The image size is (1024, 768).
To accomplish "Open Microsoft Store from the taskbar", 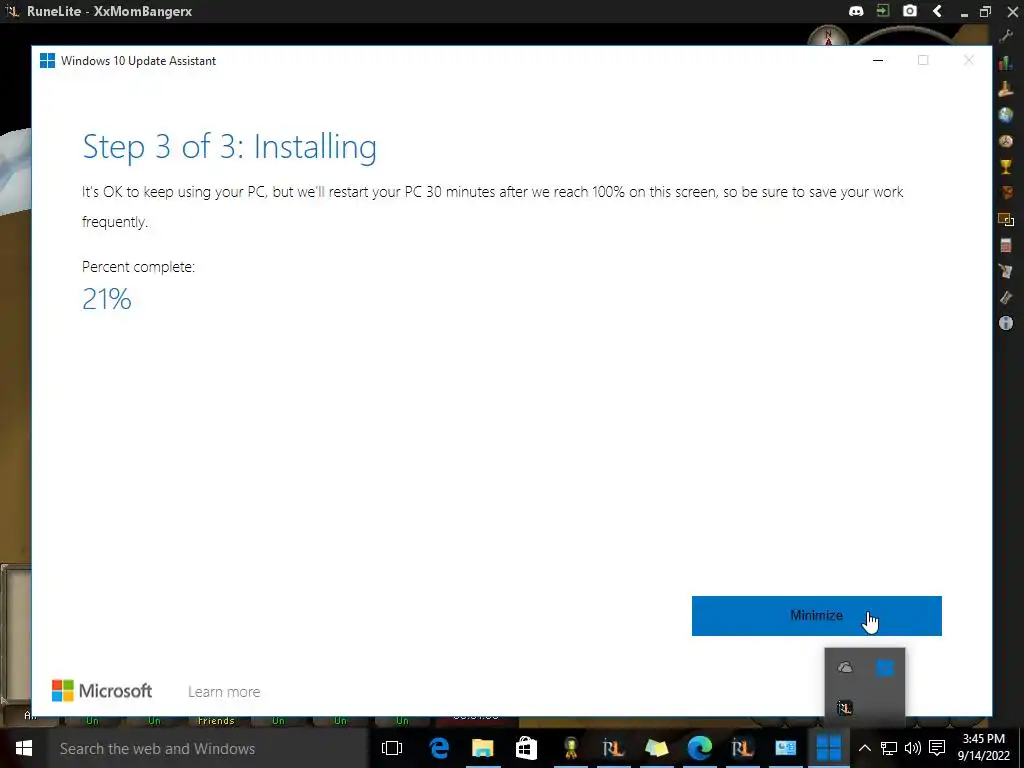I will point(526,748).
